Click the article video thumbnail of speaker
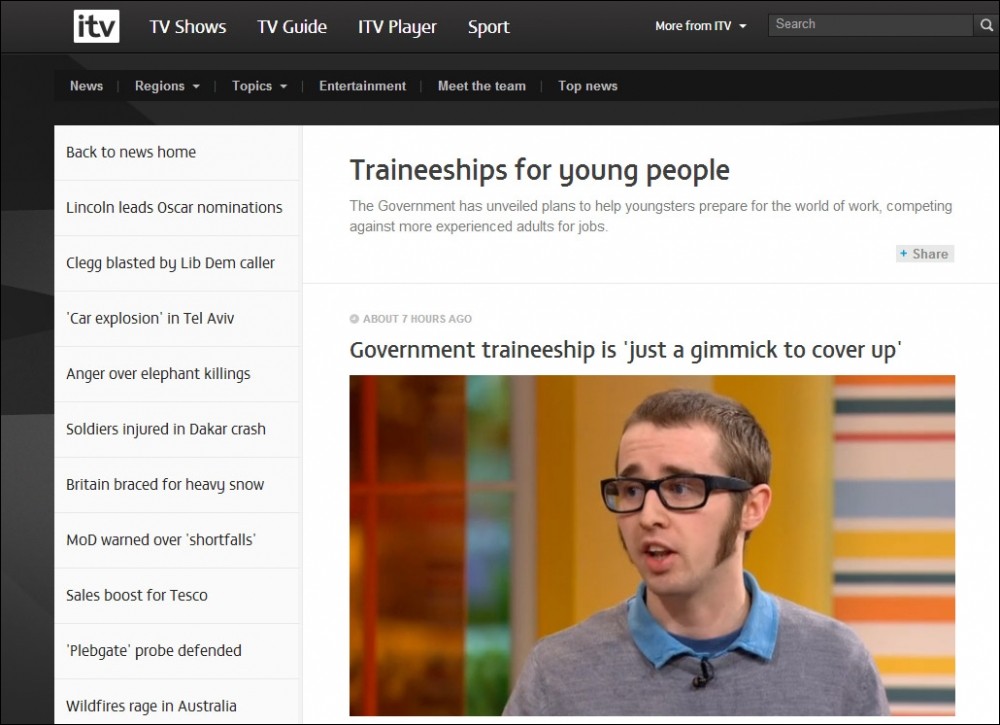The height and width of the screenshot is (725, 1000). click(652, 545)
